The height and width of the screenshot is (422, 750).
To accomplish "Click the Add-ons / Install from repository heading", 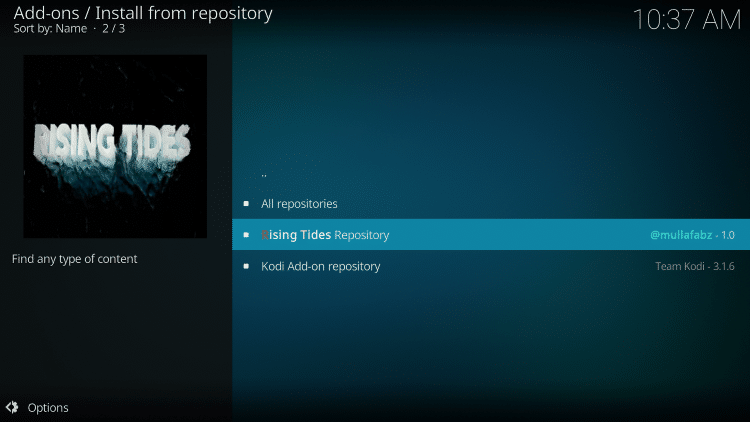I will [x=143, y=13].
